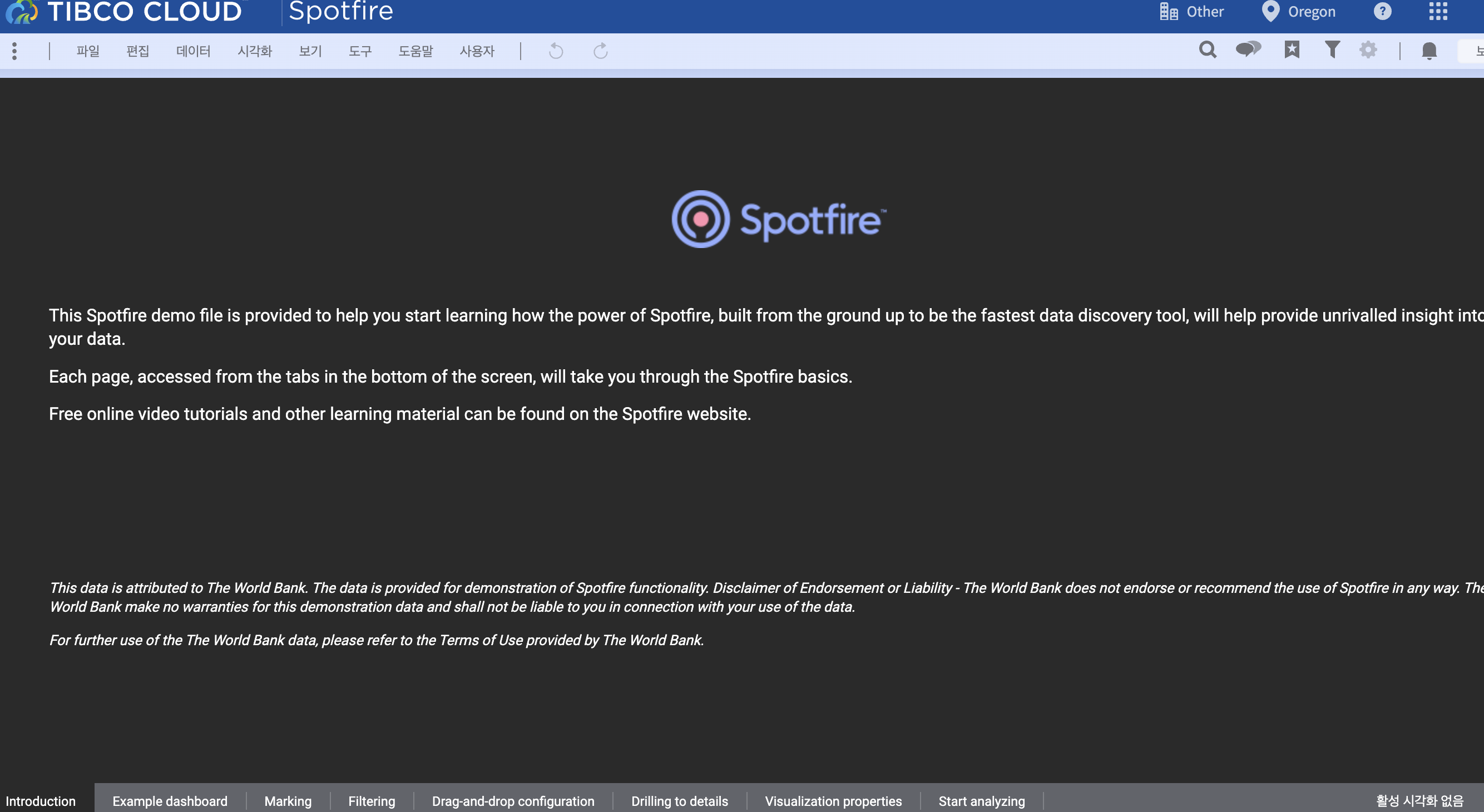Open the three-dot vertical menu
The image size is (1484, 812).
15,51
